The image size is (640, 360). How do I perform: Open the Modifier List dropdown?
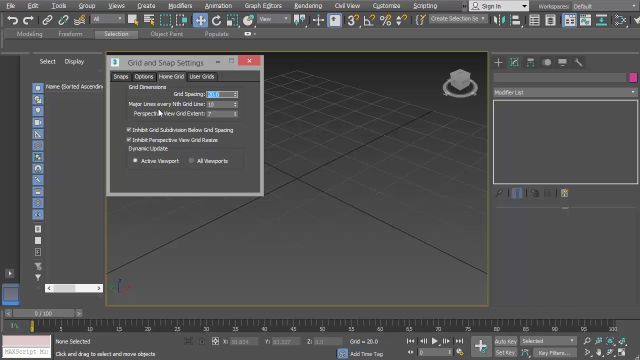565,93
